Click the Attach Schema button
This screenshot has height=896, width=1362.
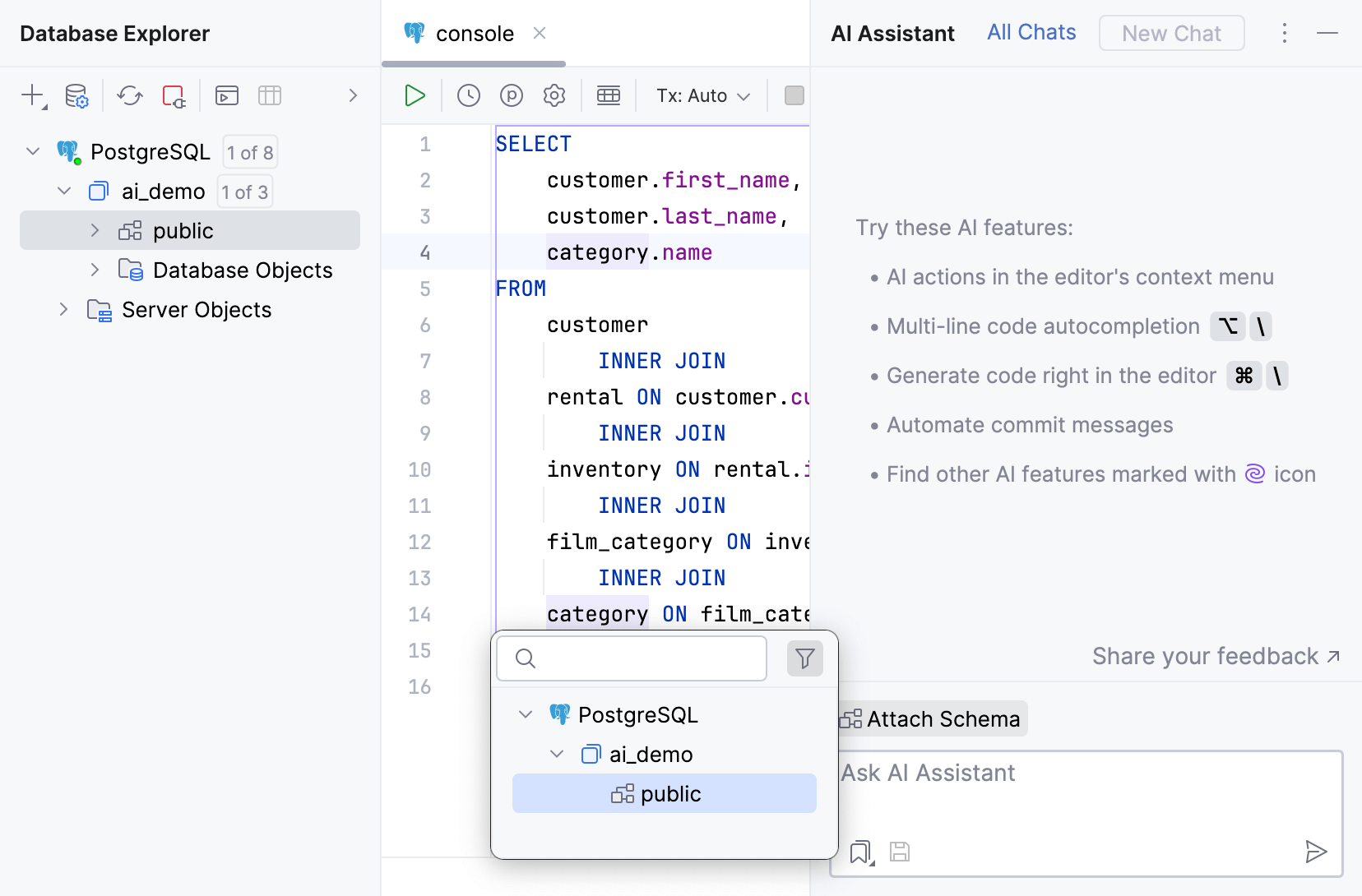pyautogui.click(x=933, y=719)
